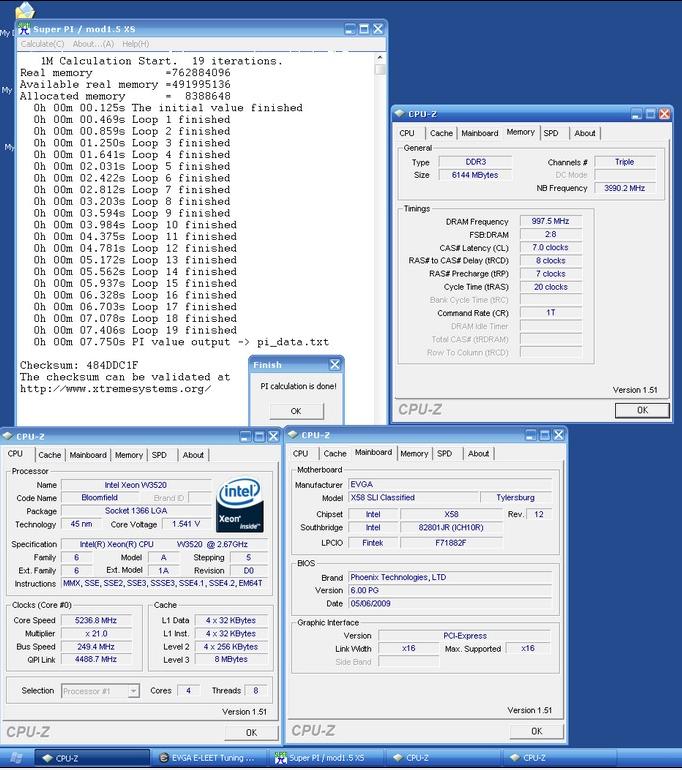Close the Finish dialog

[x=335, y=365]
